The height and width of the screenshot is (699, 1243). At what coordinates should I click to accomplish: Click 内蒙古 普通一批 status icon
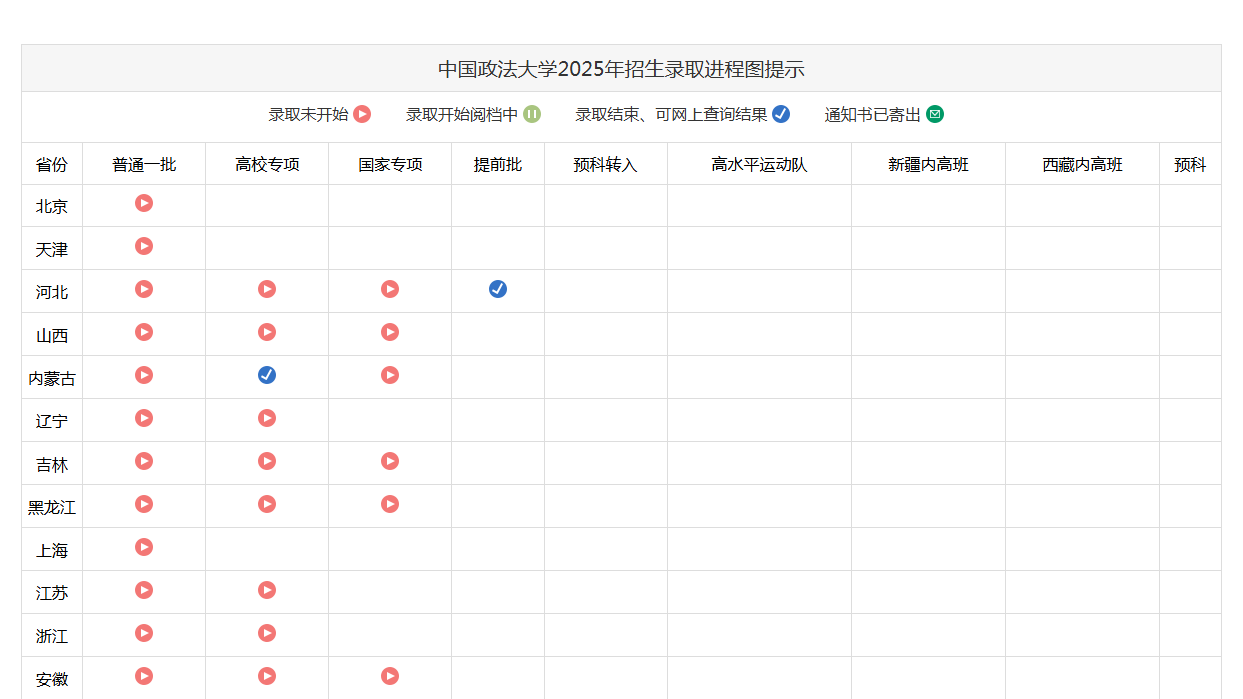pyautogui.click(x=144, y=375)
